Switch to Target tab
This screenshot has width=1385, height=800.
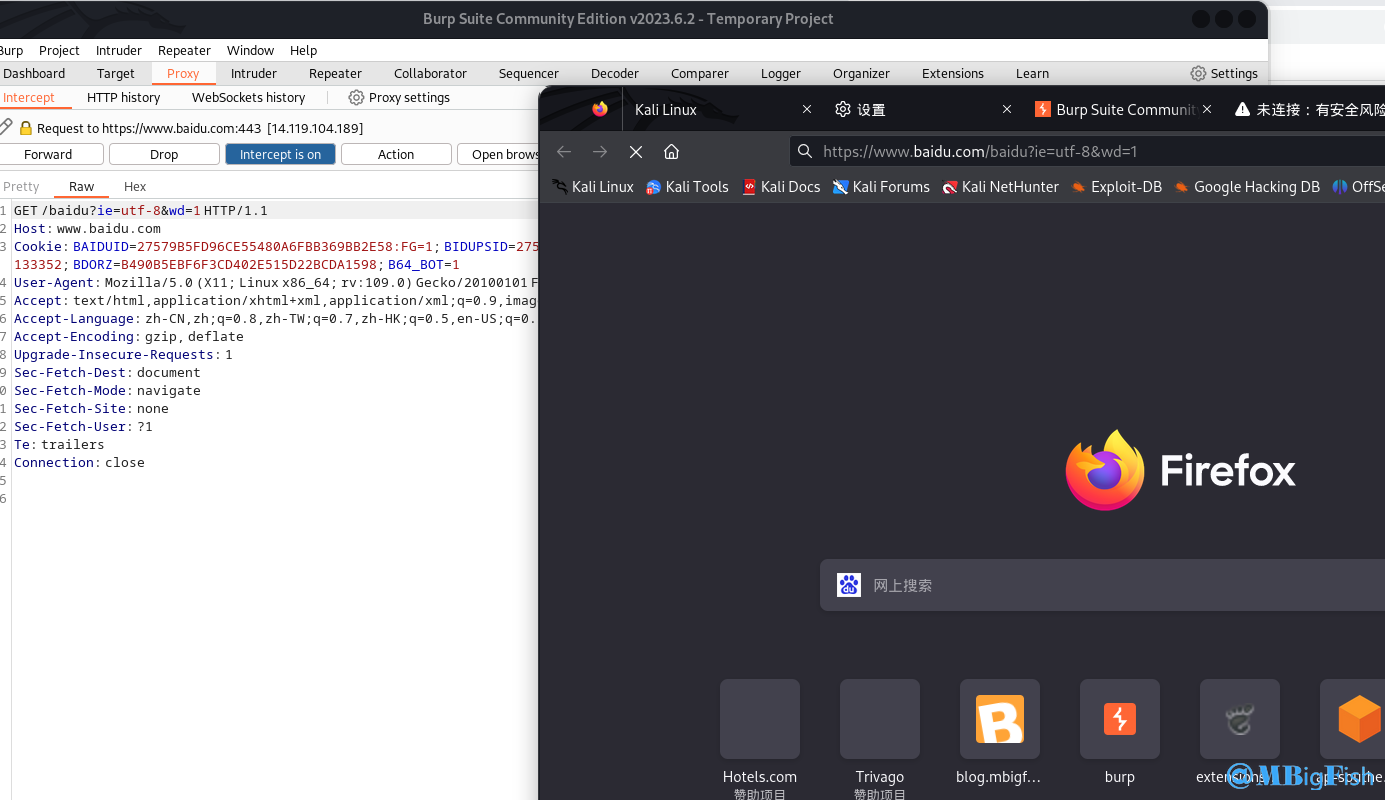[x=116, y=73]
